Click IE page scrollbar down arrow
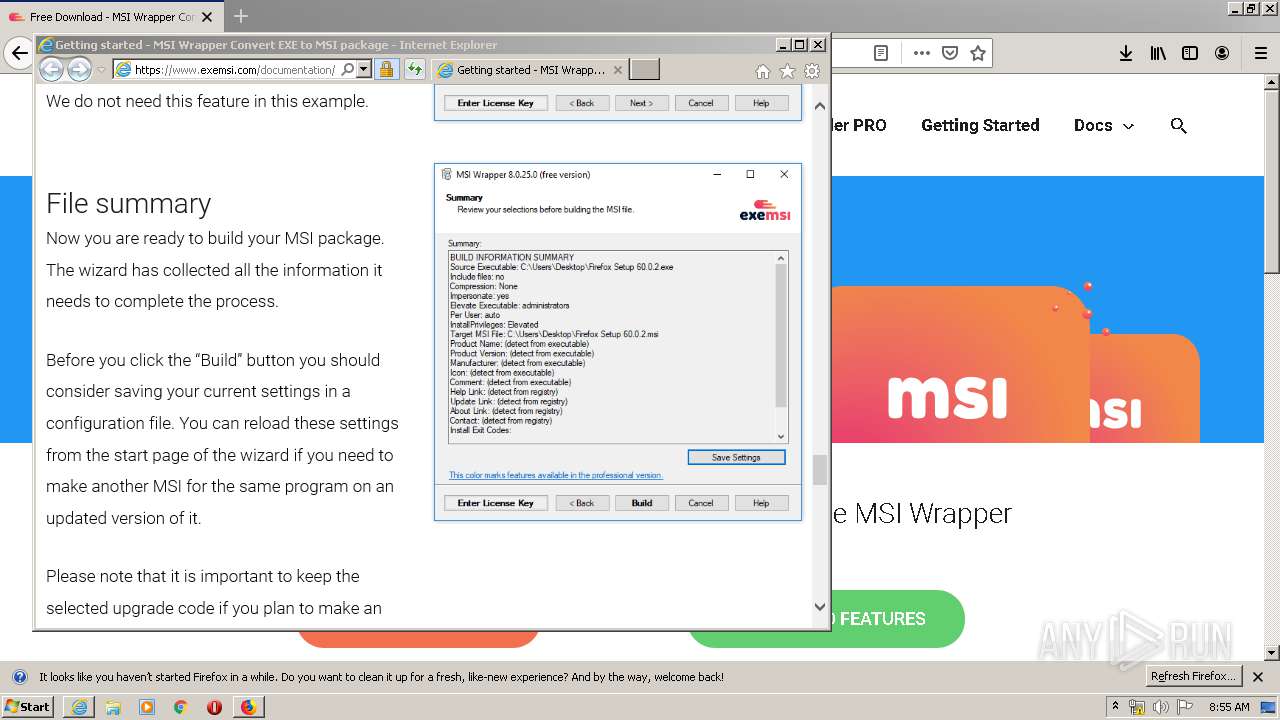1280x720 pixels. 820,606
